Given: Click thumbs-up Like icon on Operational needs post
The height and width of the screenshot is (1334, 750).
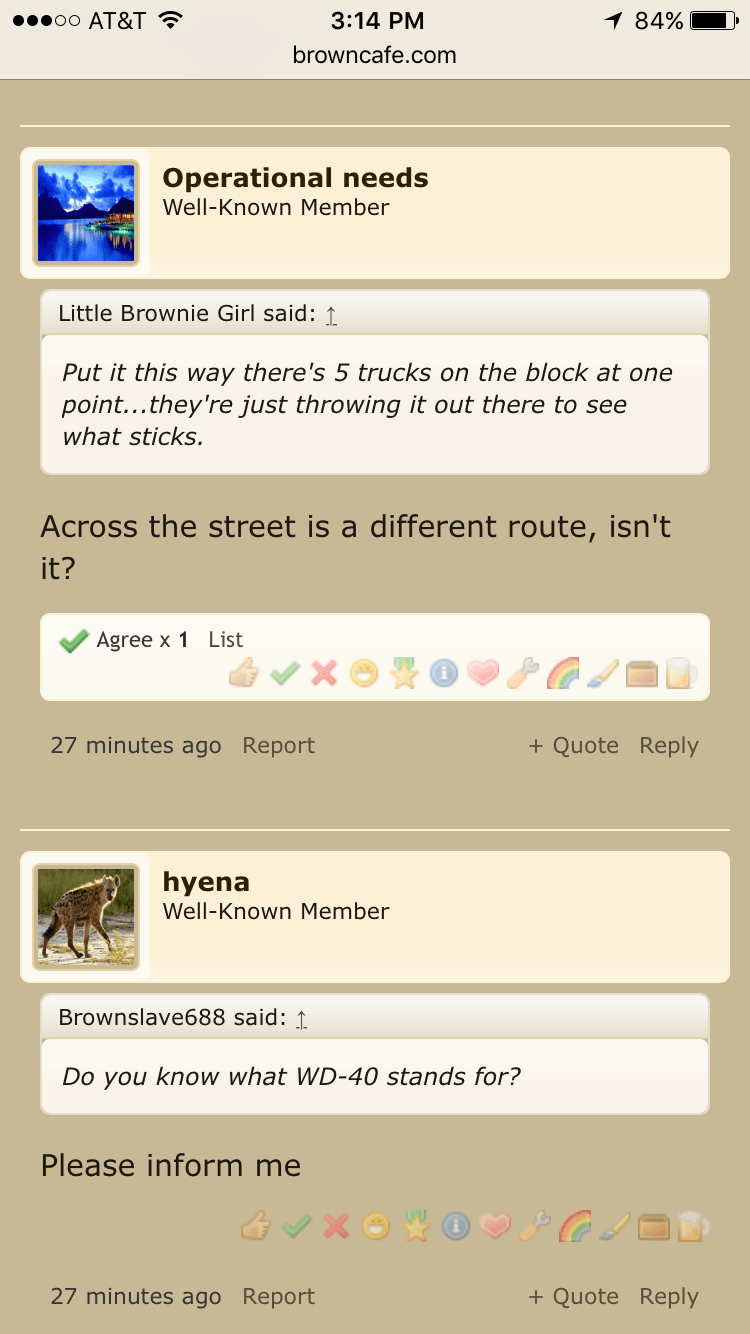Looking at the screenshot, I should point(244,674).
